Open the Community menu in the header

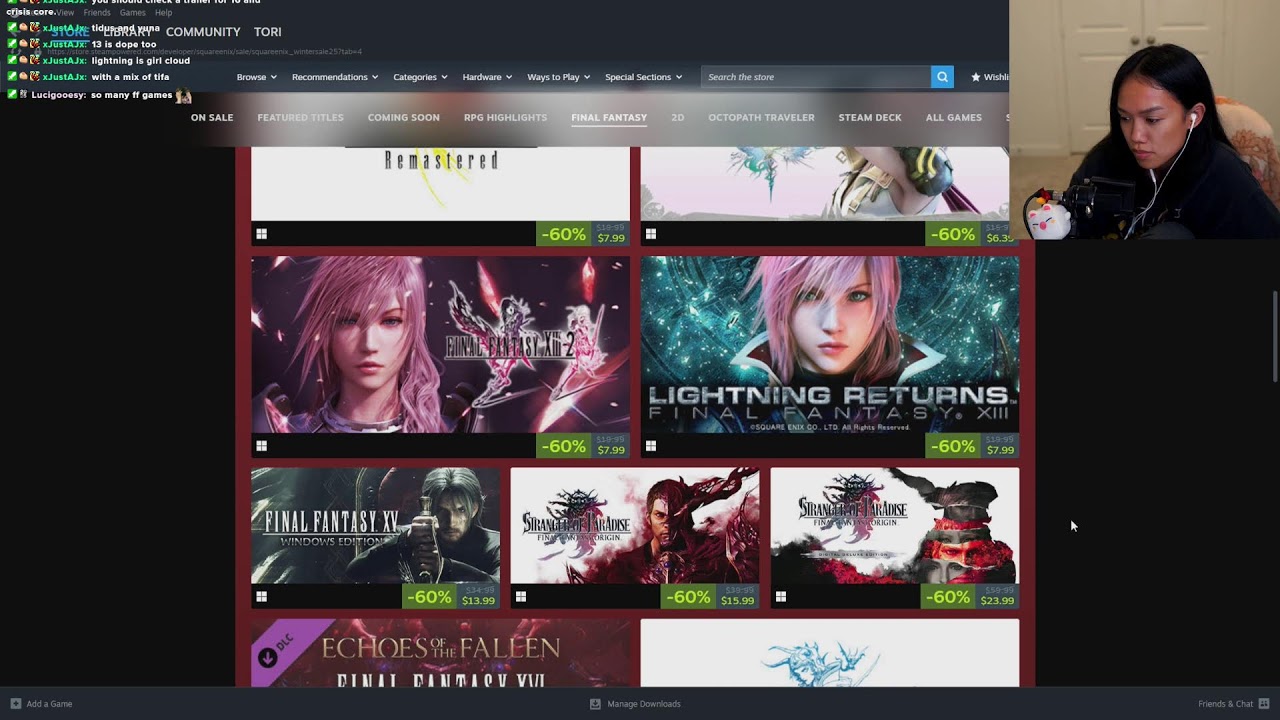pos(203,32)
